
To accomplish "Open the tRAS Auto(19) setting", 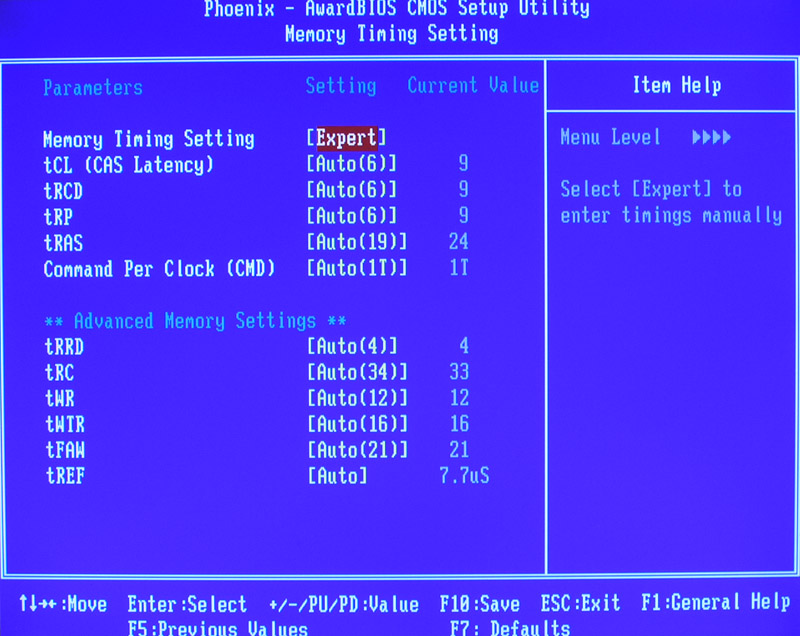I will [x=357, y=242].
